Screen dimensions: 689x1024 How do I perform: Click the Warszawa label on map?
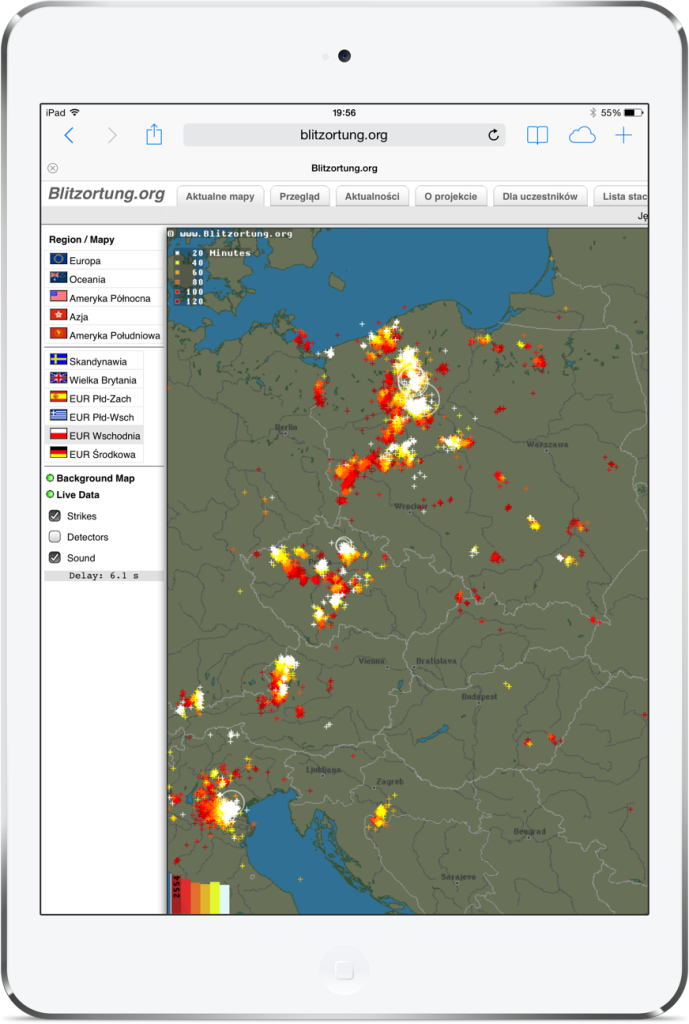click(547, 445)
